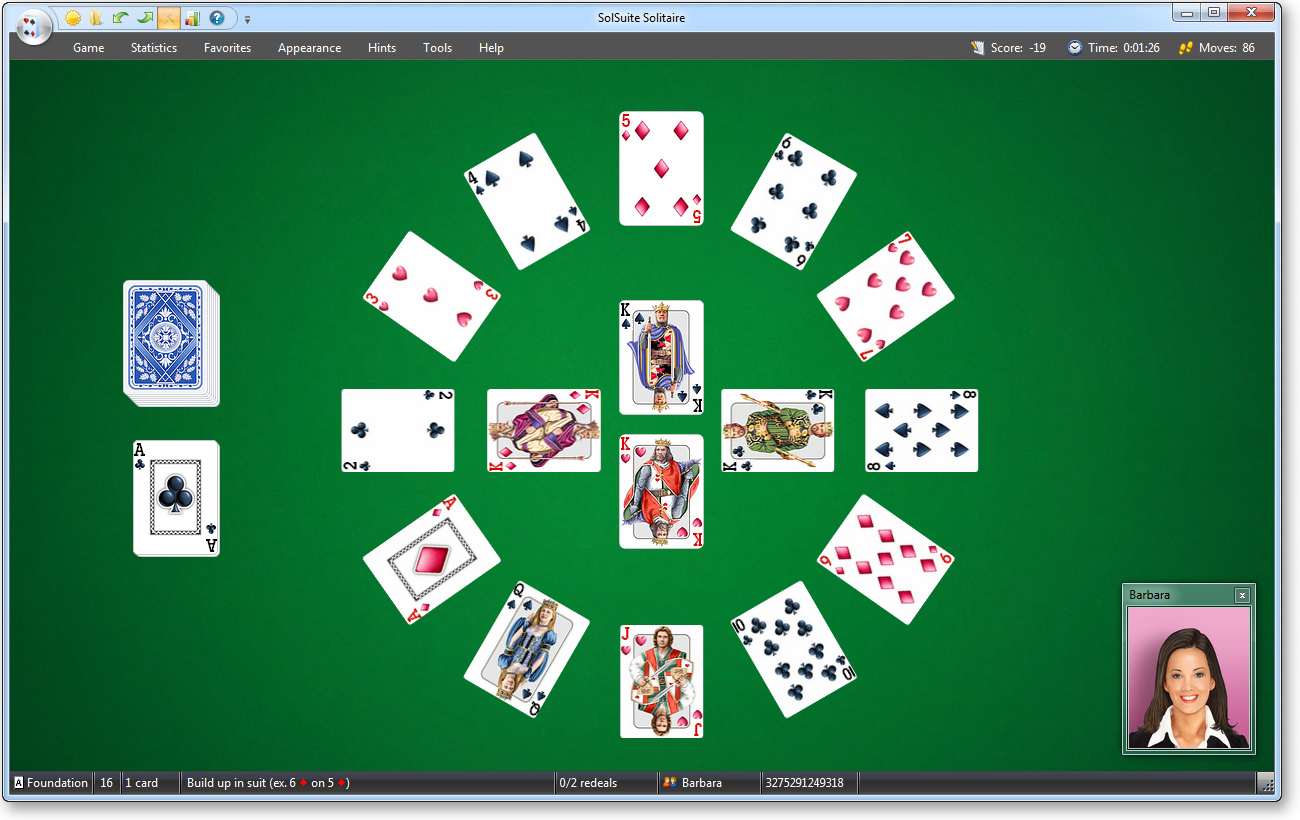Image resolution: width=1300 pixels, height=820 pixels.
Task: Open the Appearance menu
Action: pos(309,48)
